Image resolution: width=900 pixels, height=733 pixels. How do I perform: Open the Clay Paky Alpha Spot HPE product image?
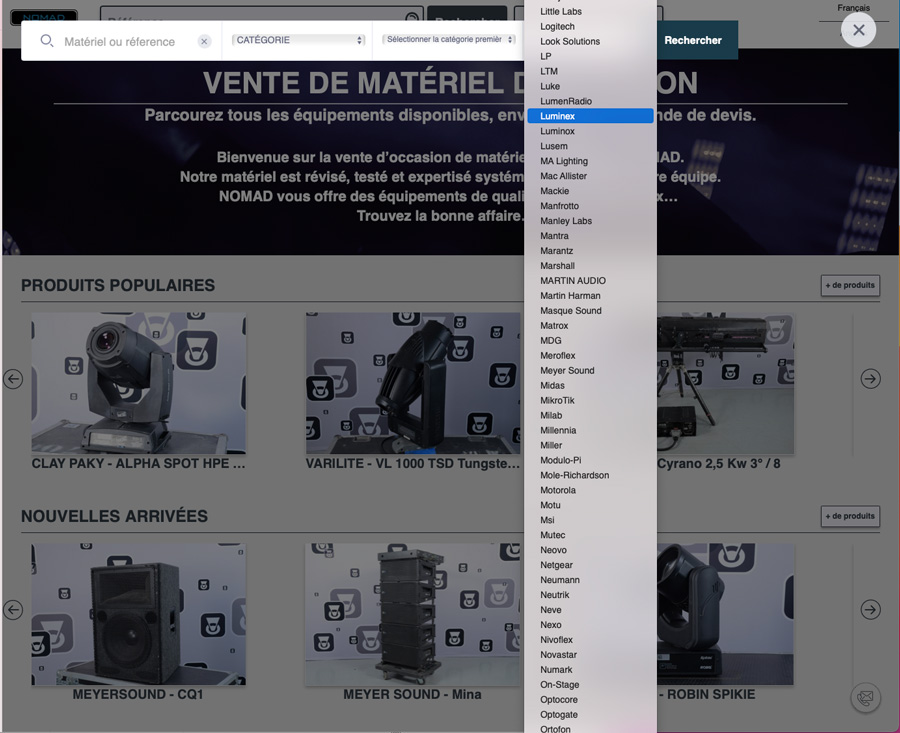[x=138, y=383]
